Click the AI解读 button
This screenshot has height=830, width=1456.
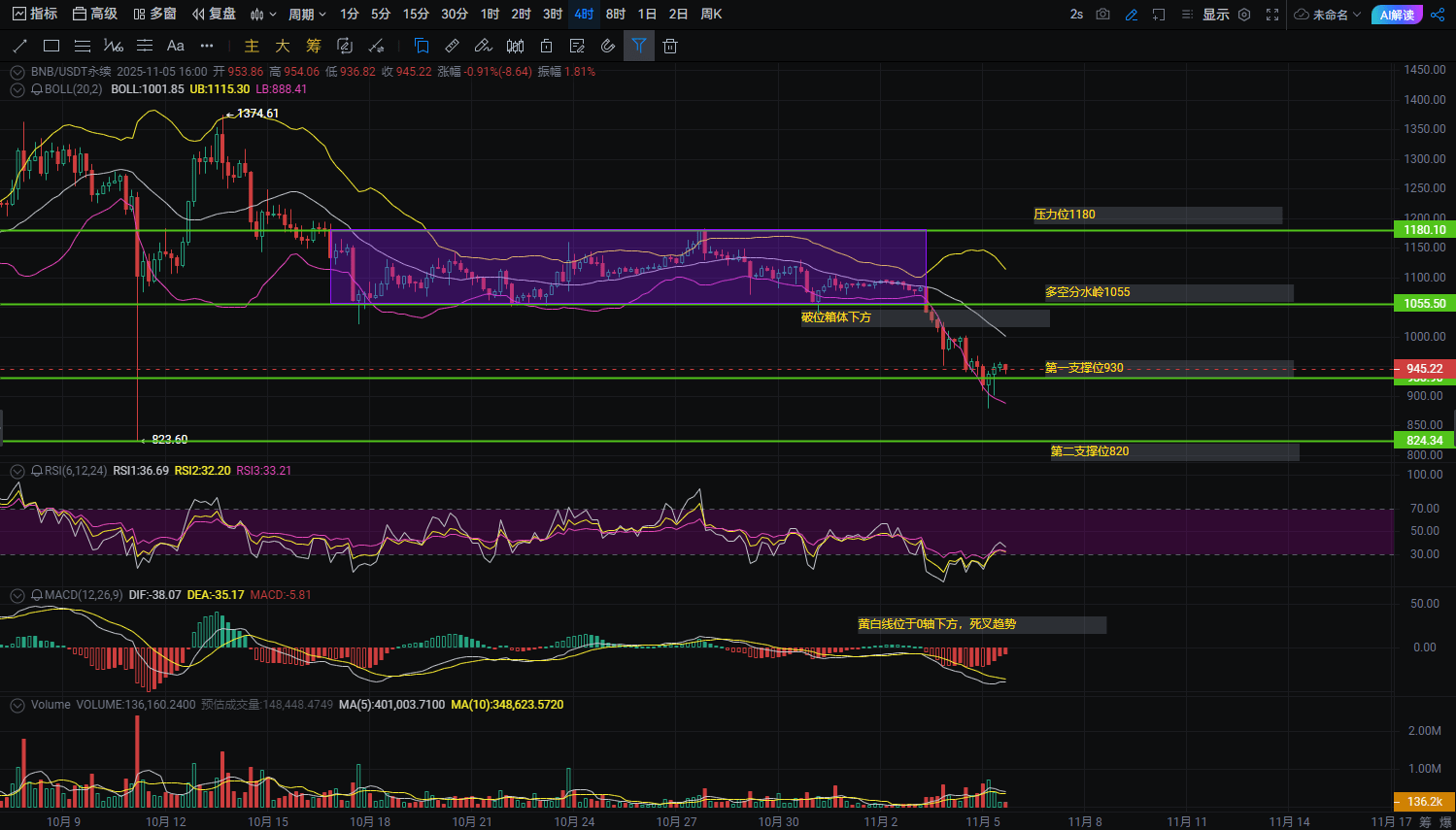click(1397, 15)
